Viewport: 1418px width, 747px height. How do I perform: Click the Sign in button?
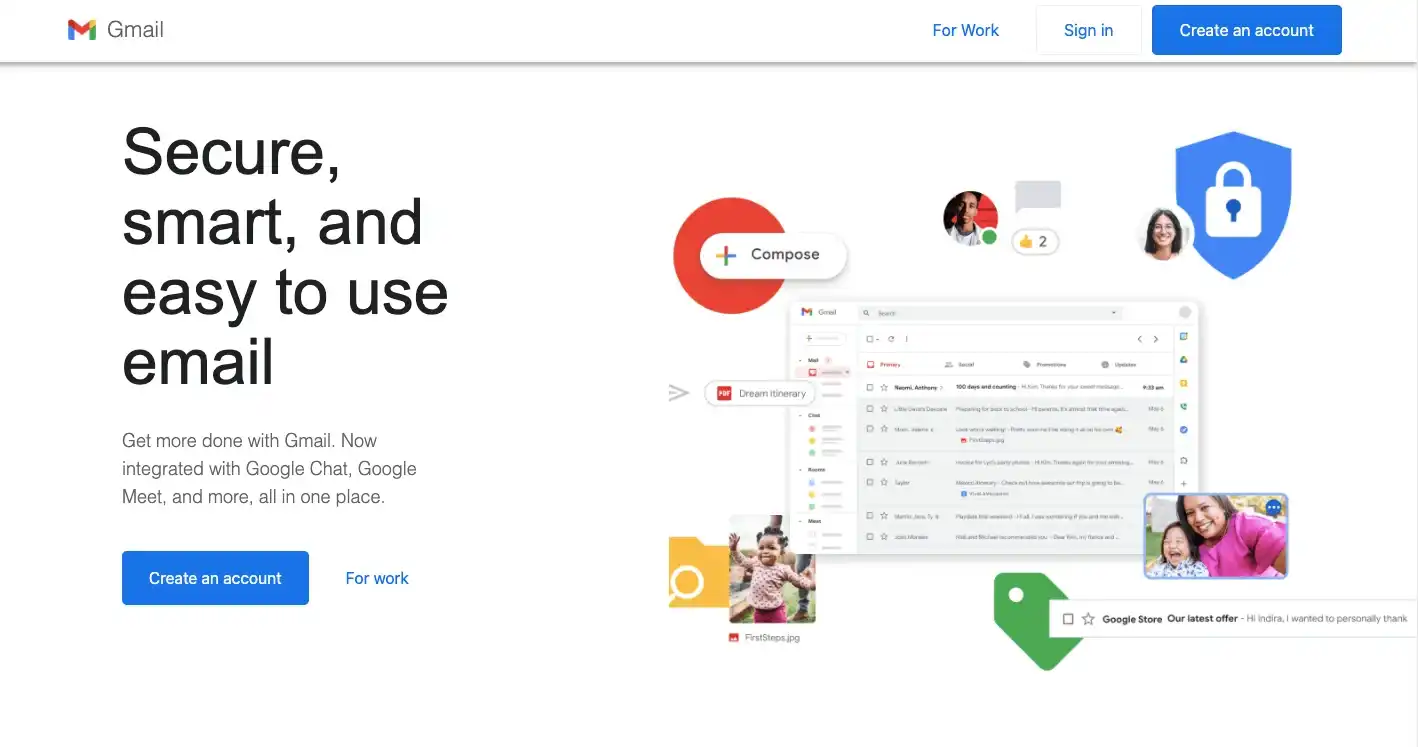coord(1088,30)
